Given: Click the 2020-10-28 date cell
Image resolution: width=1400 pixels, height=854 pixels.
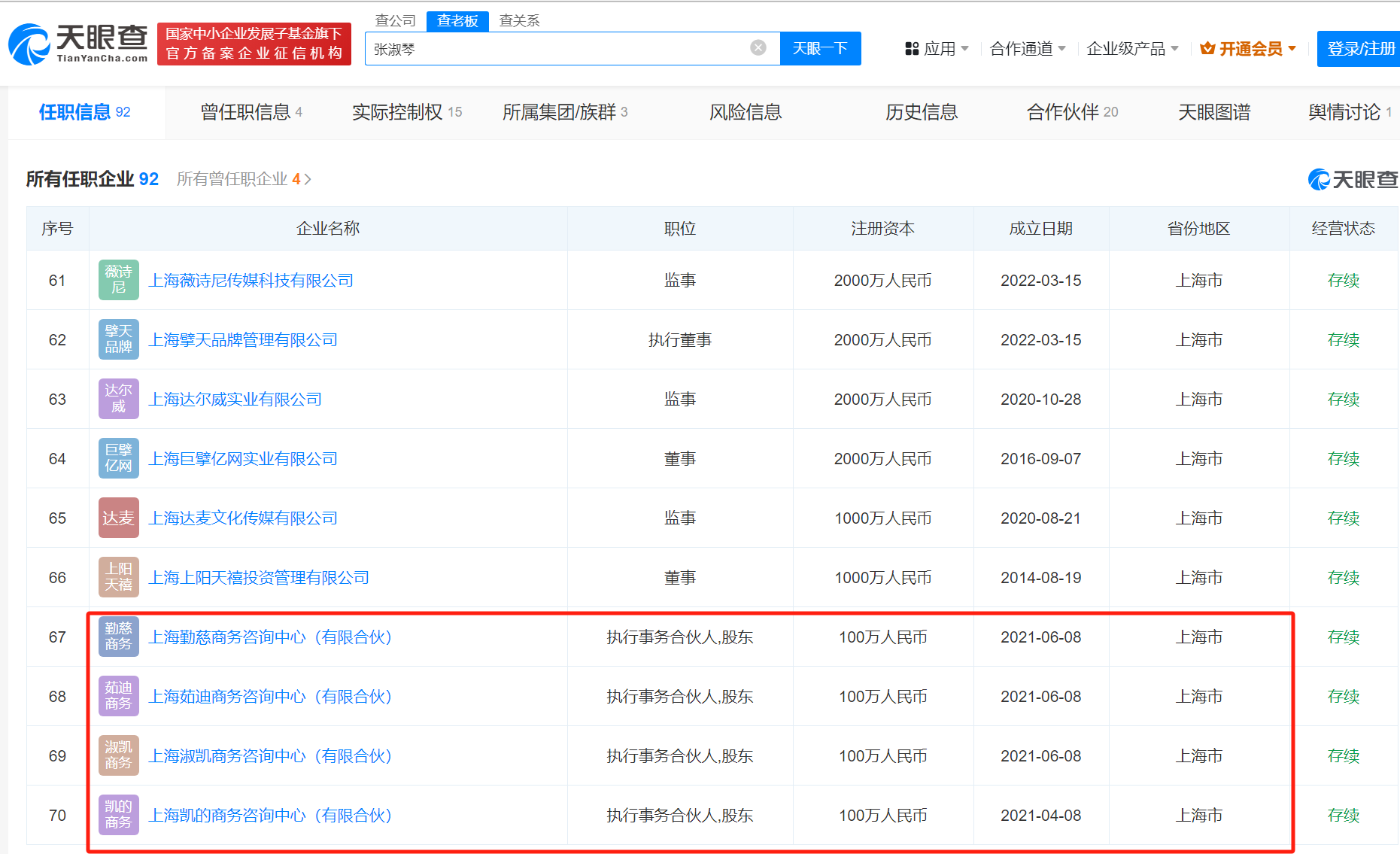Looking at the screenshot, I should pos(1040,399).
